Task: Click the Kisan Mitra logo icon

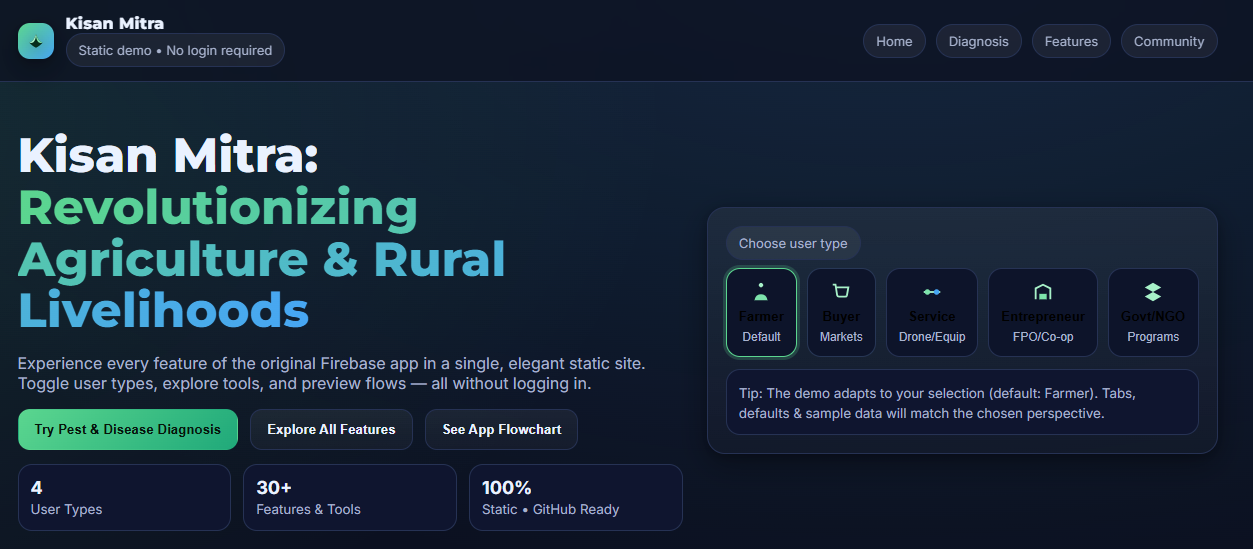Action: click(x=36, y=41)
